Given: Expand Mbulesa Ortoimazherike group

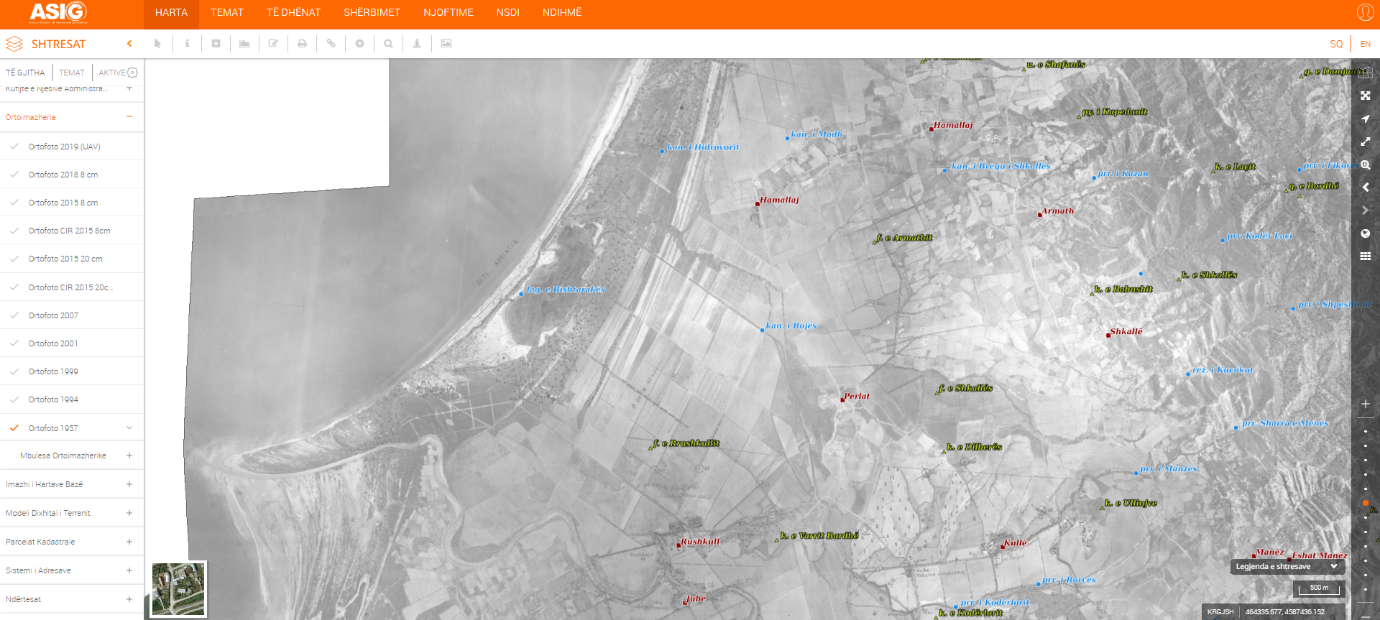Looking at the screenshot, I should point(129,455).
